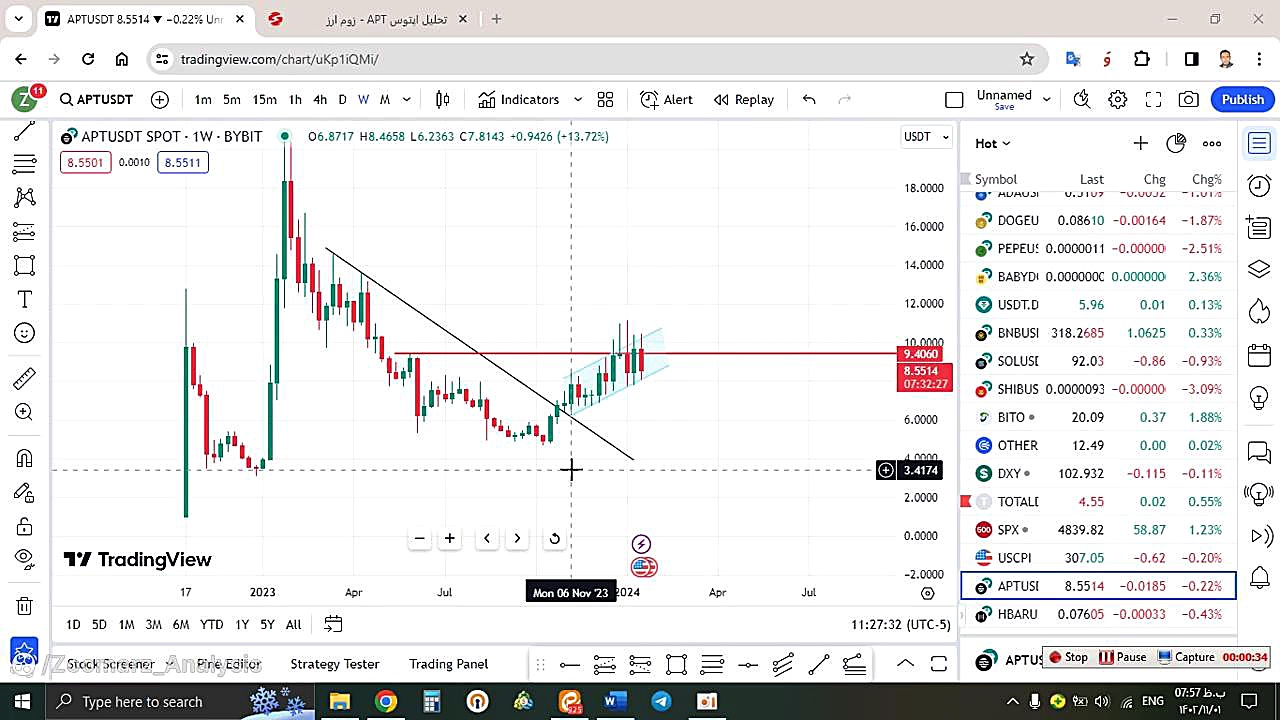This screenshot has width=1280, height=720.
Task: Switch to 15m timeframe
Action: [264, 99]
